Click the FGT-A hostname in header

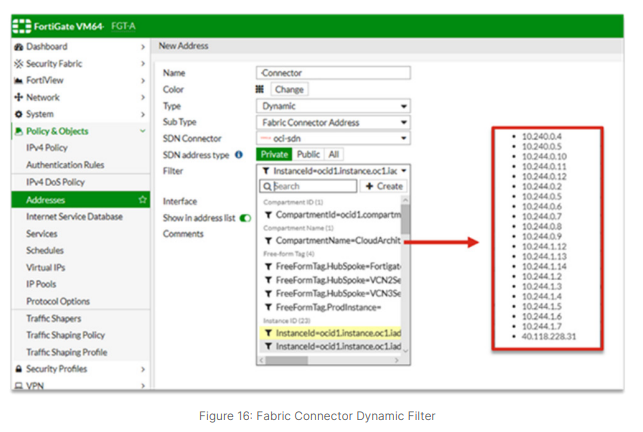pyautogui.click(x=123, y=26)
